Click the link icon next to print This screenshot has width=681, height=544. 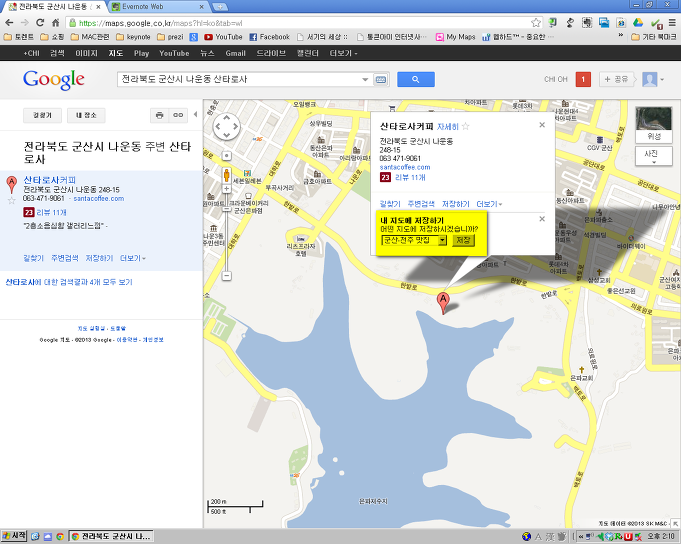click(178, 115)
